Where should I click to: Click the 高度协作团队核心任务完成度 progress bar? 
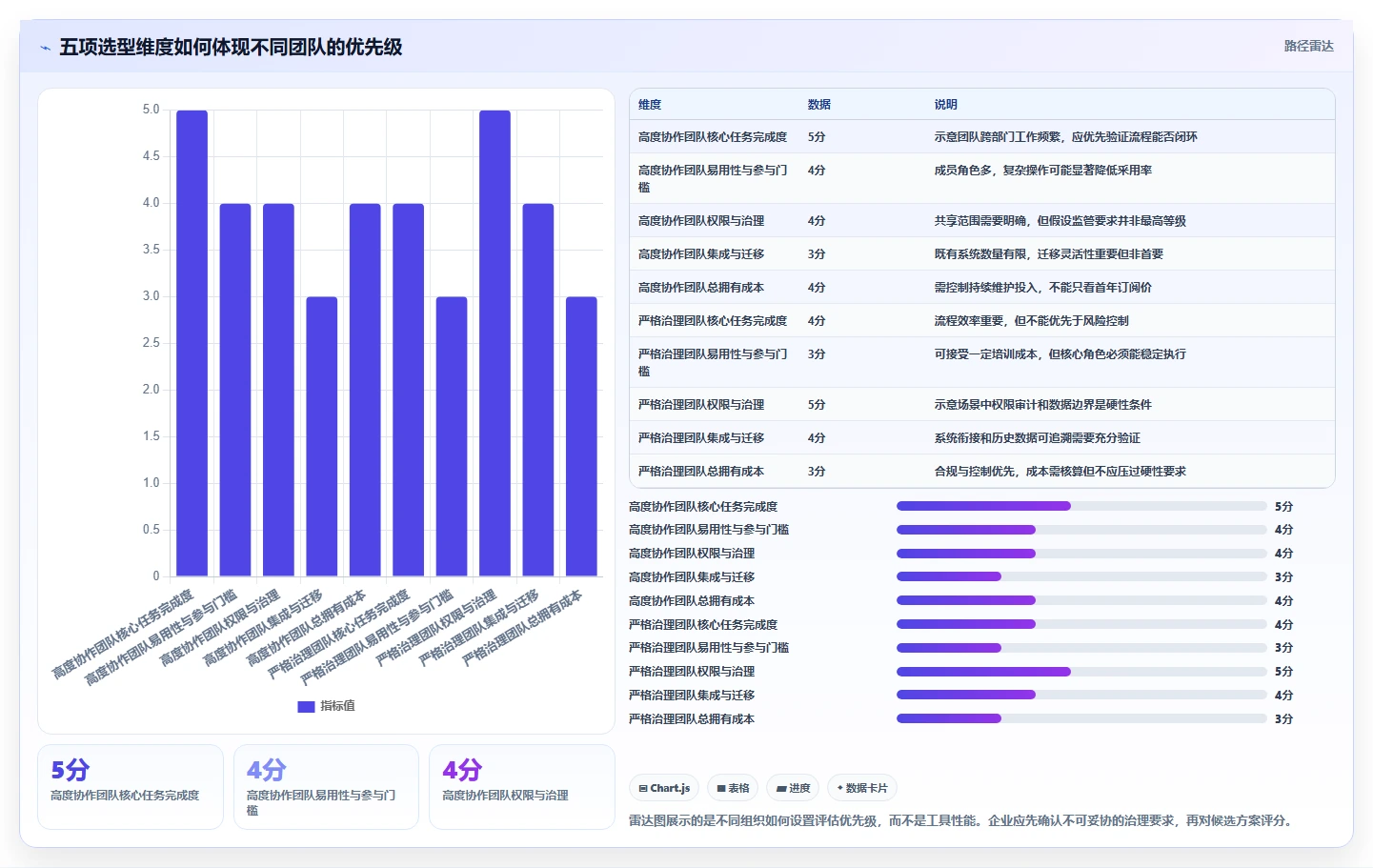pyautogui.click(x=1081, y=506)
